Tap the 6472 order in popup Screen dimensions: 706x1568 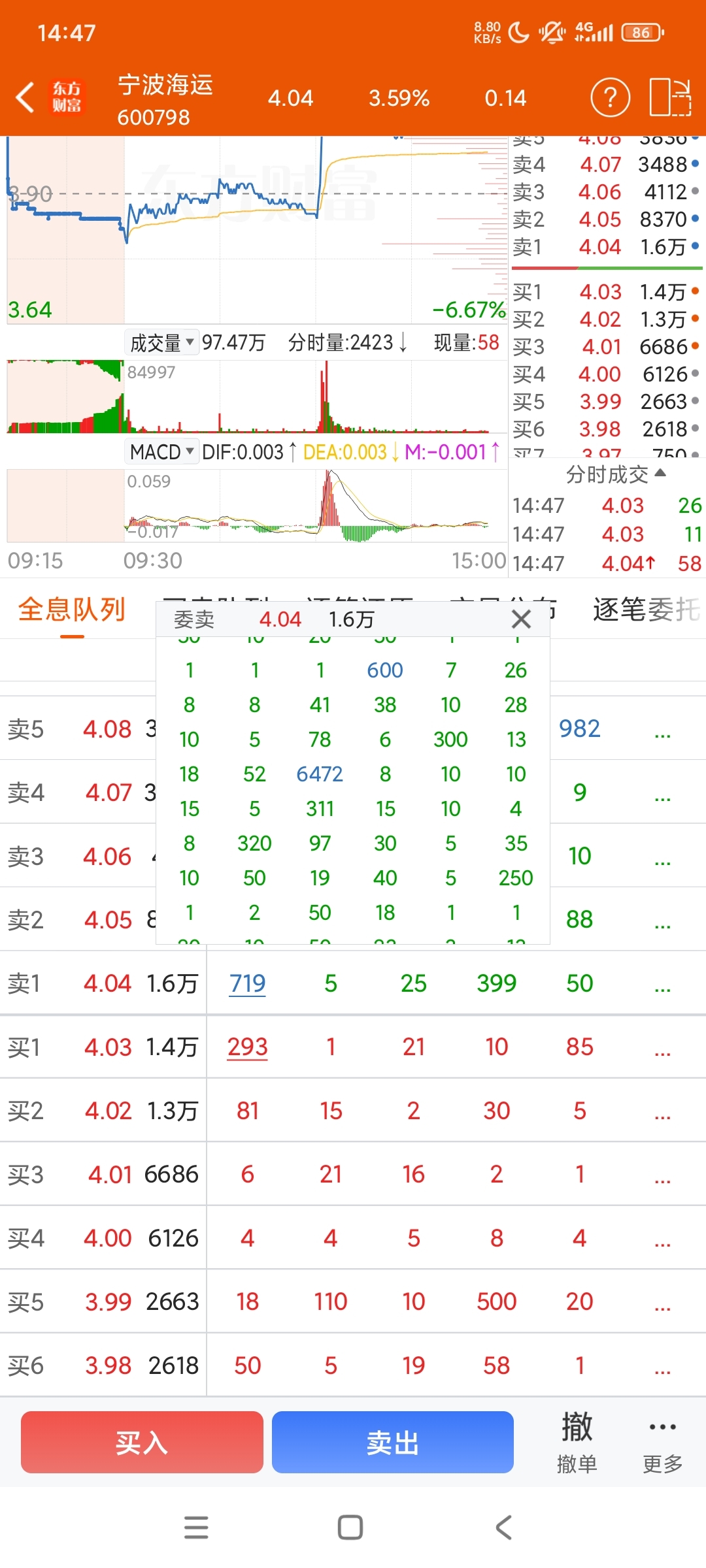[320, 774]
